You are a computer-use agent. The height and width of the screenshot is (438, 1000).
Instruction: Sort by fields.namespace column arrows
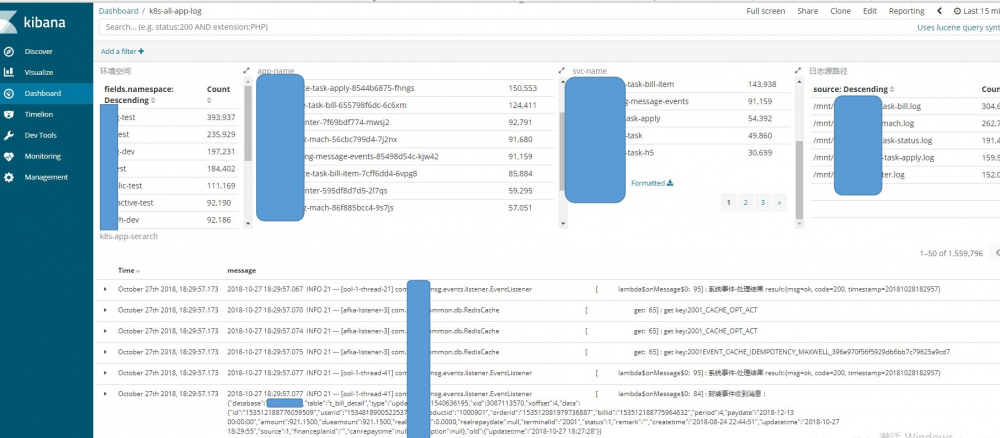tap(153, 101)
